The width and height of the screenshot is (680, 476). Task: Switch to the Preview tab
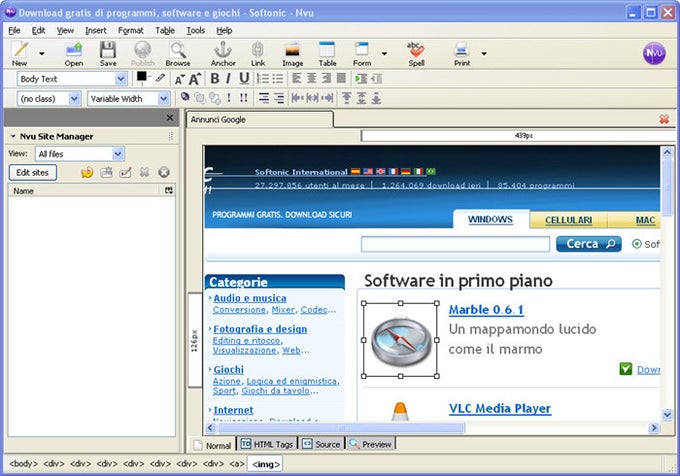pyautogui.click(x=371, y=444)
